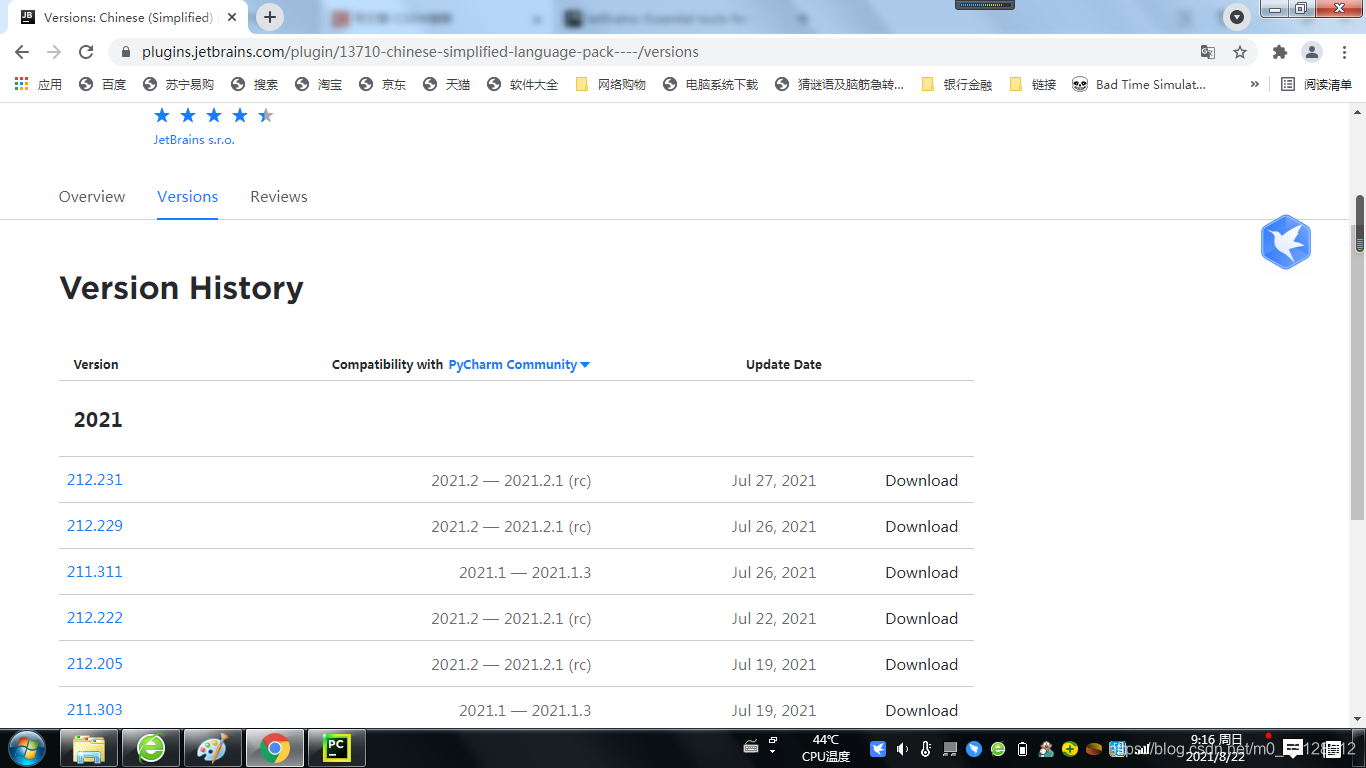Open the Paint app on the taskbar
Image resolution: width=1366 pixels, height=768 pixels.
[212, 748]
